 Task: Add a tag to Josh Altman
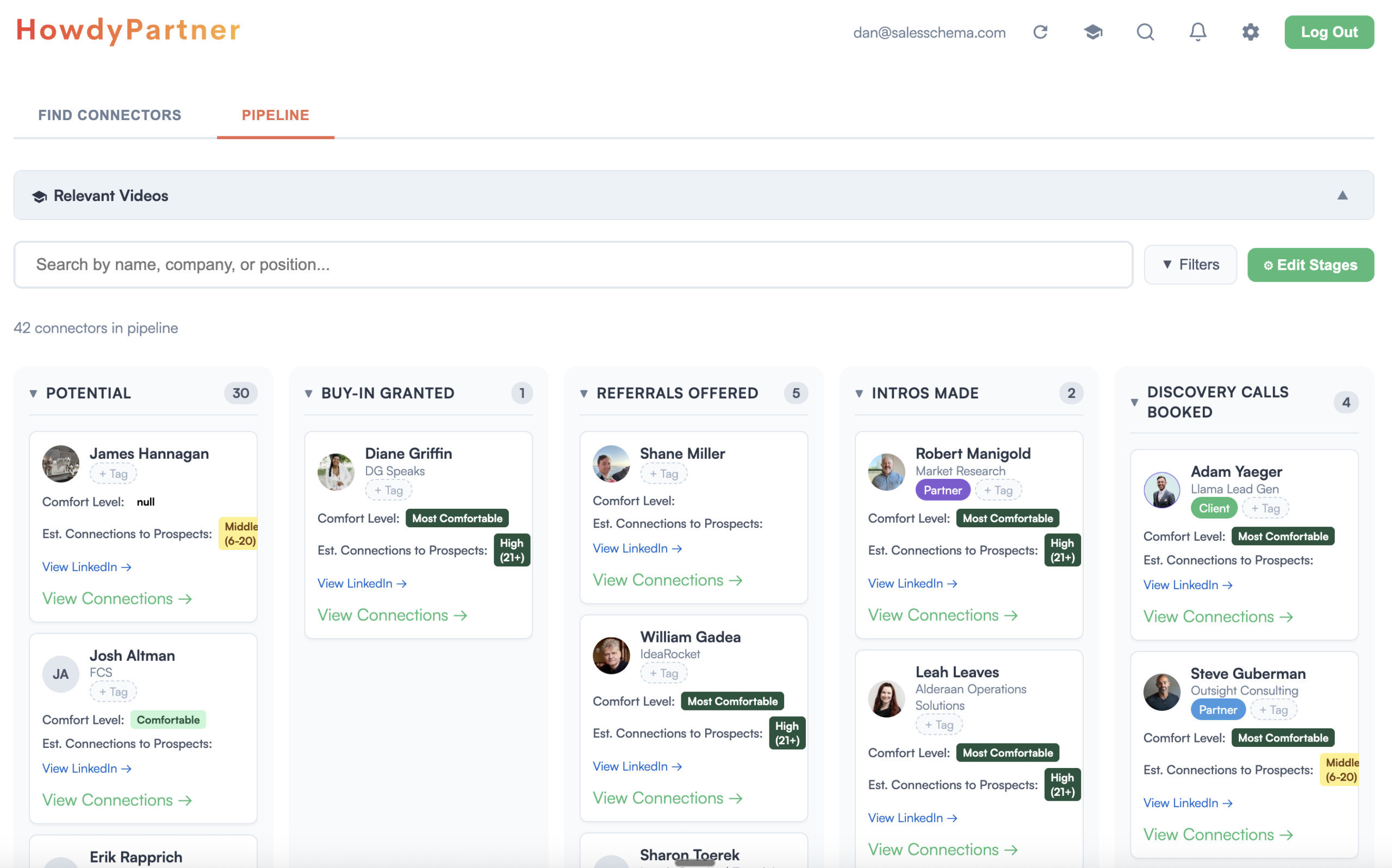coord(113,691)
